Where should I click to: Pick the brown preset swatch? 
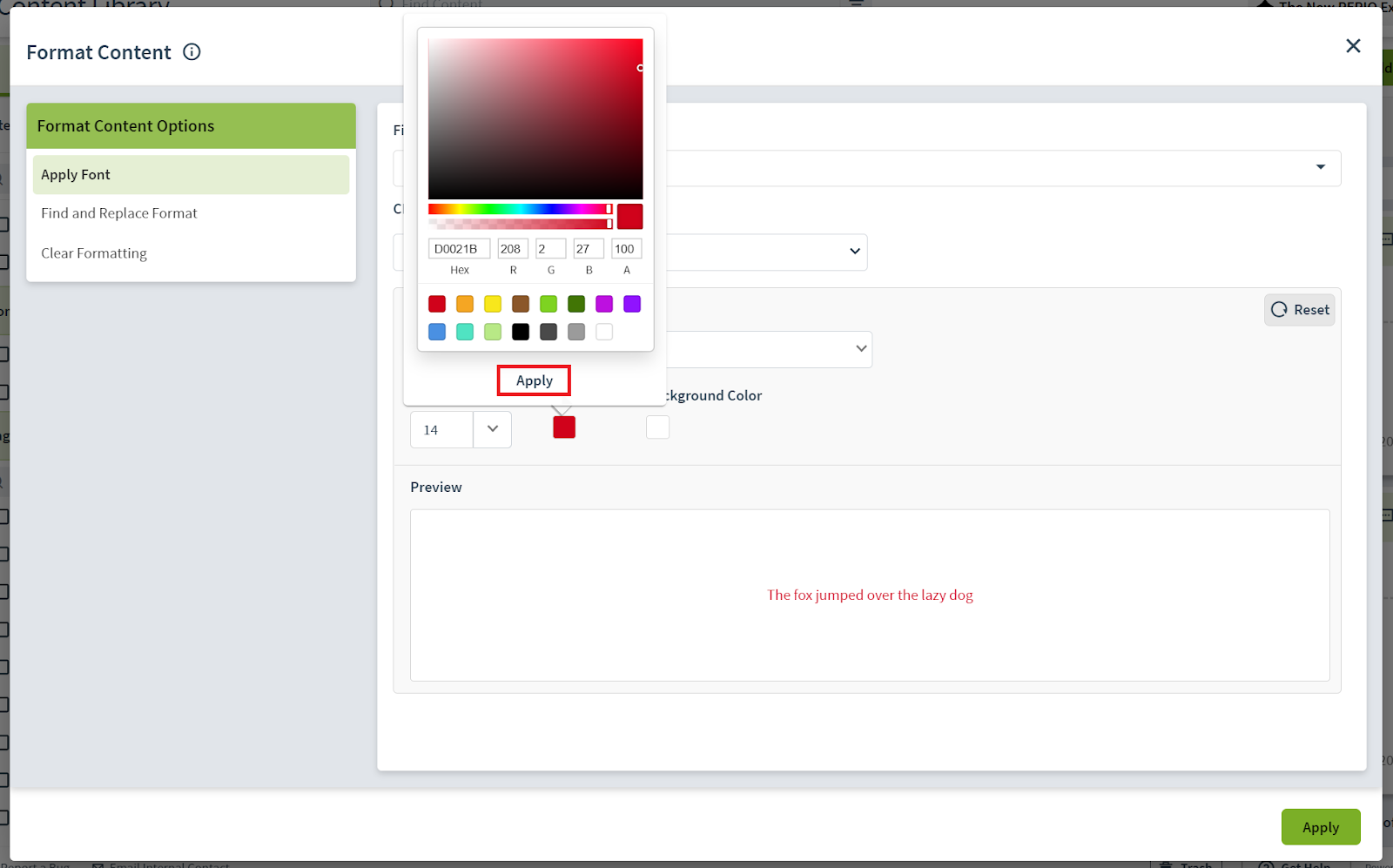pyautogui.click(x=521, y=304)
